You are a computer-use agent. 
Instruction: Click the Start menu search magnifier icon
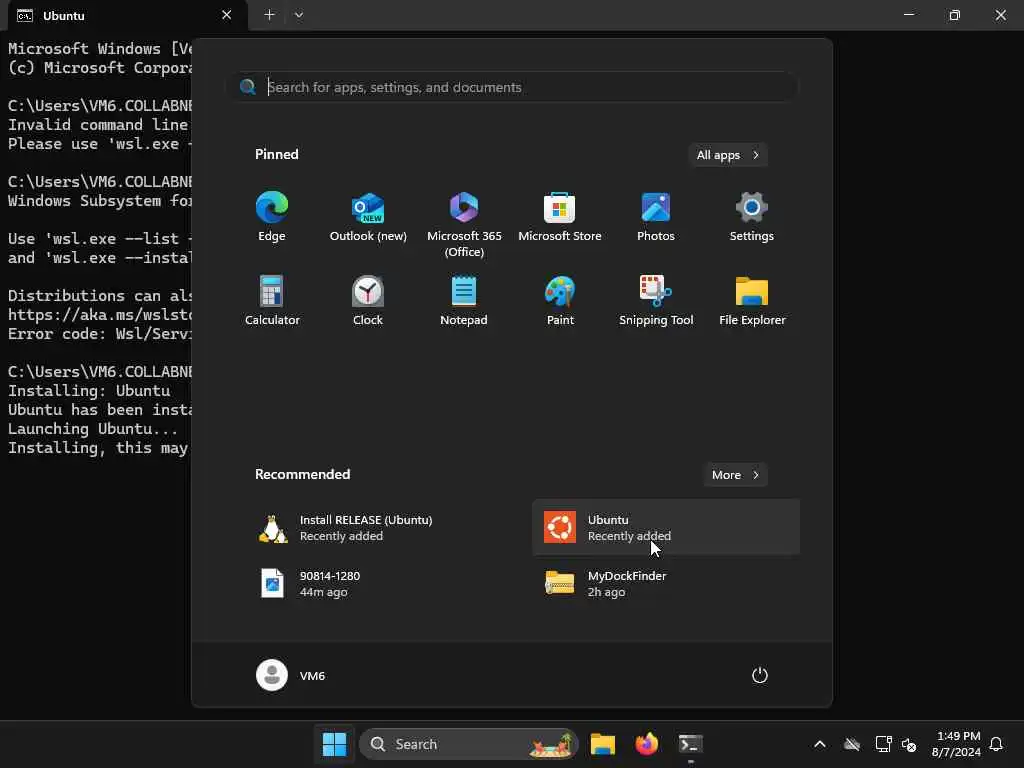[x=248, y=87]
